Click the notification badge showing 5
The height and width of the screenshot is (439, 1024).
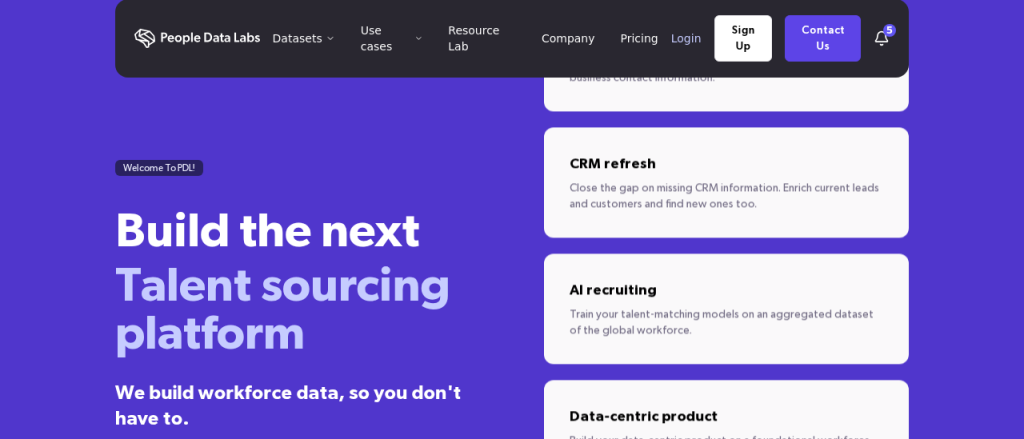[x=889, y=30]
